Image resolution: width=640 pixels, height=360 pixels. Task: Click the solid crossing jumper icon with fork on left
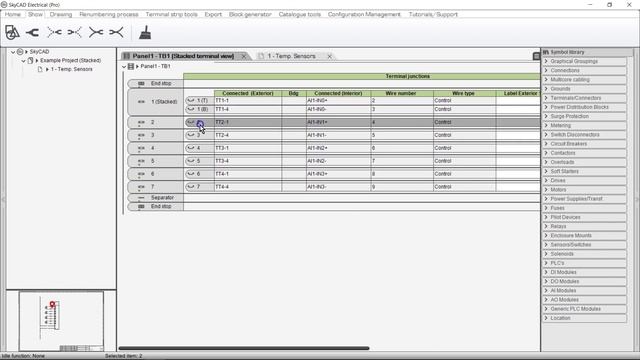116,32
